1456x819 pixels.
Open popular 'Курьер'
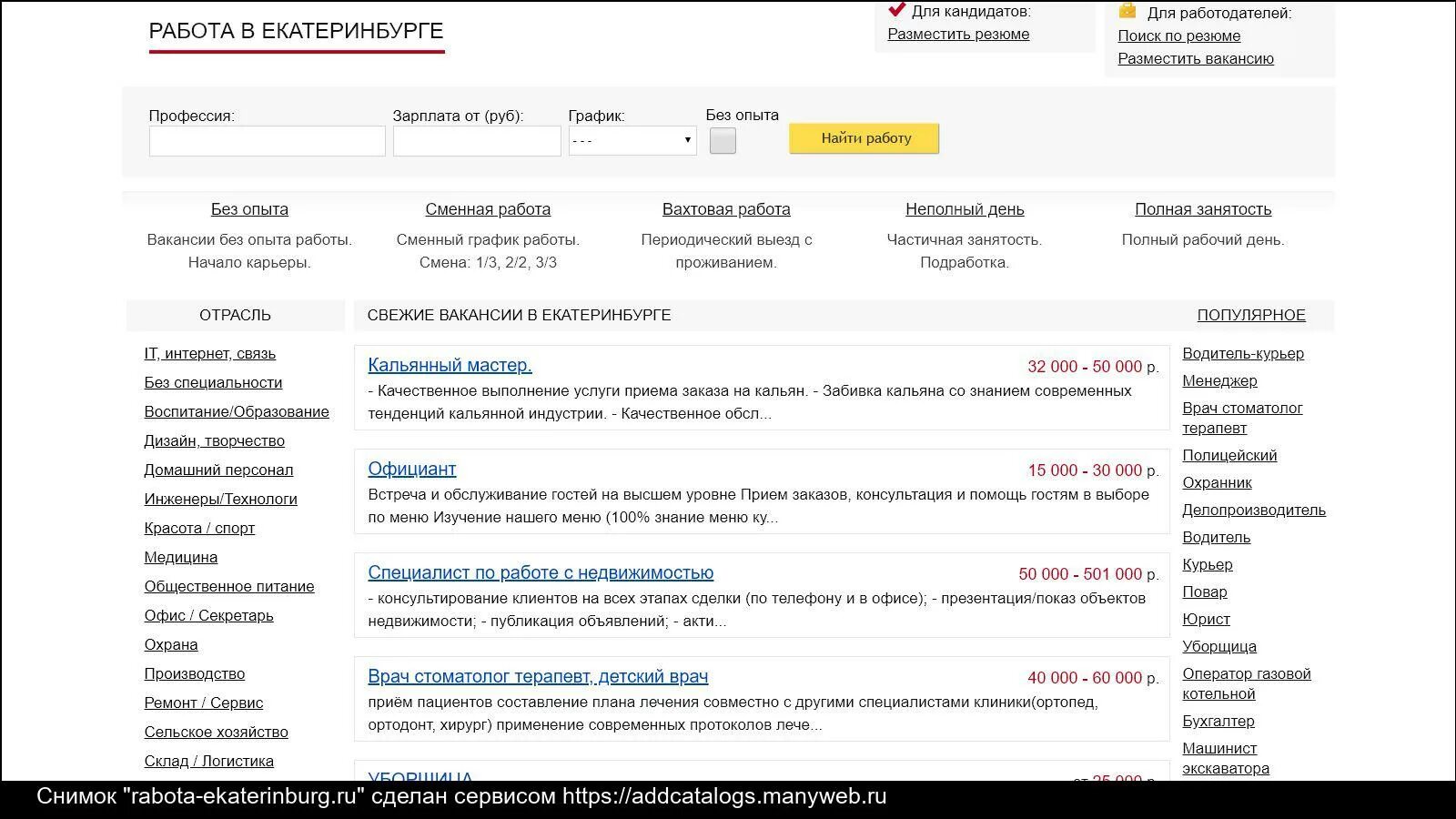(1208, 565)
